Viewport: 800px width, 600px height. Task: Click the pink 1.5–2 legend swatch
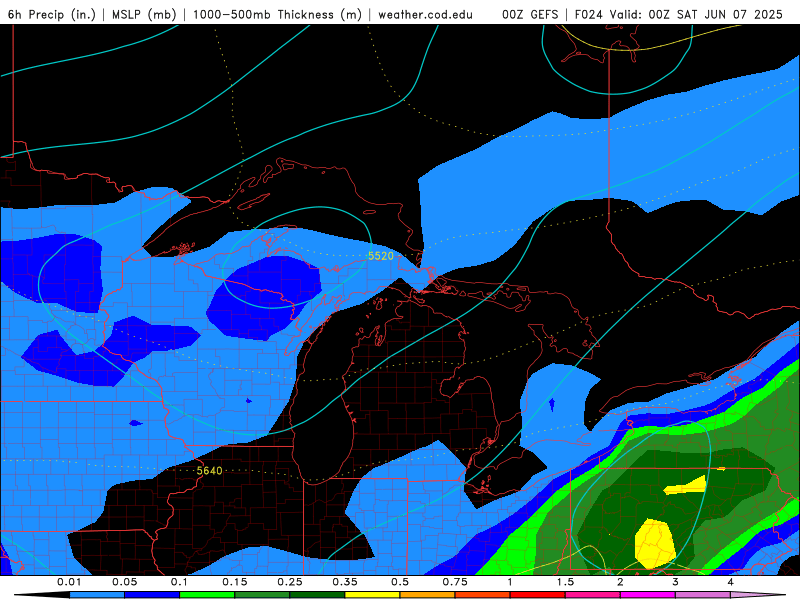[x=593, y=595]
